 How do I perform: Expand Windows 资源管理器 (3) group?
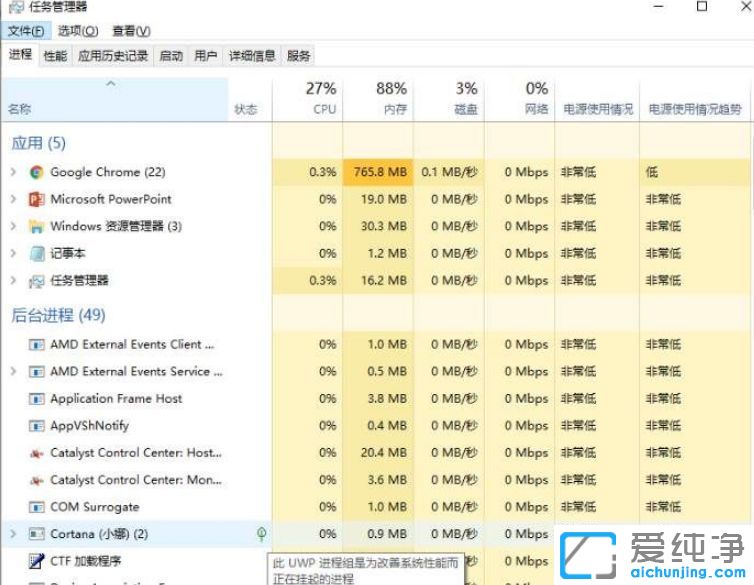click(x=13, y=226)
